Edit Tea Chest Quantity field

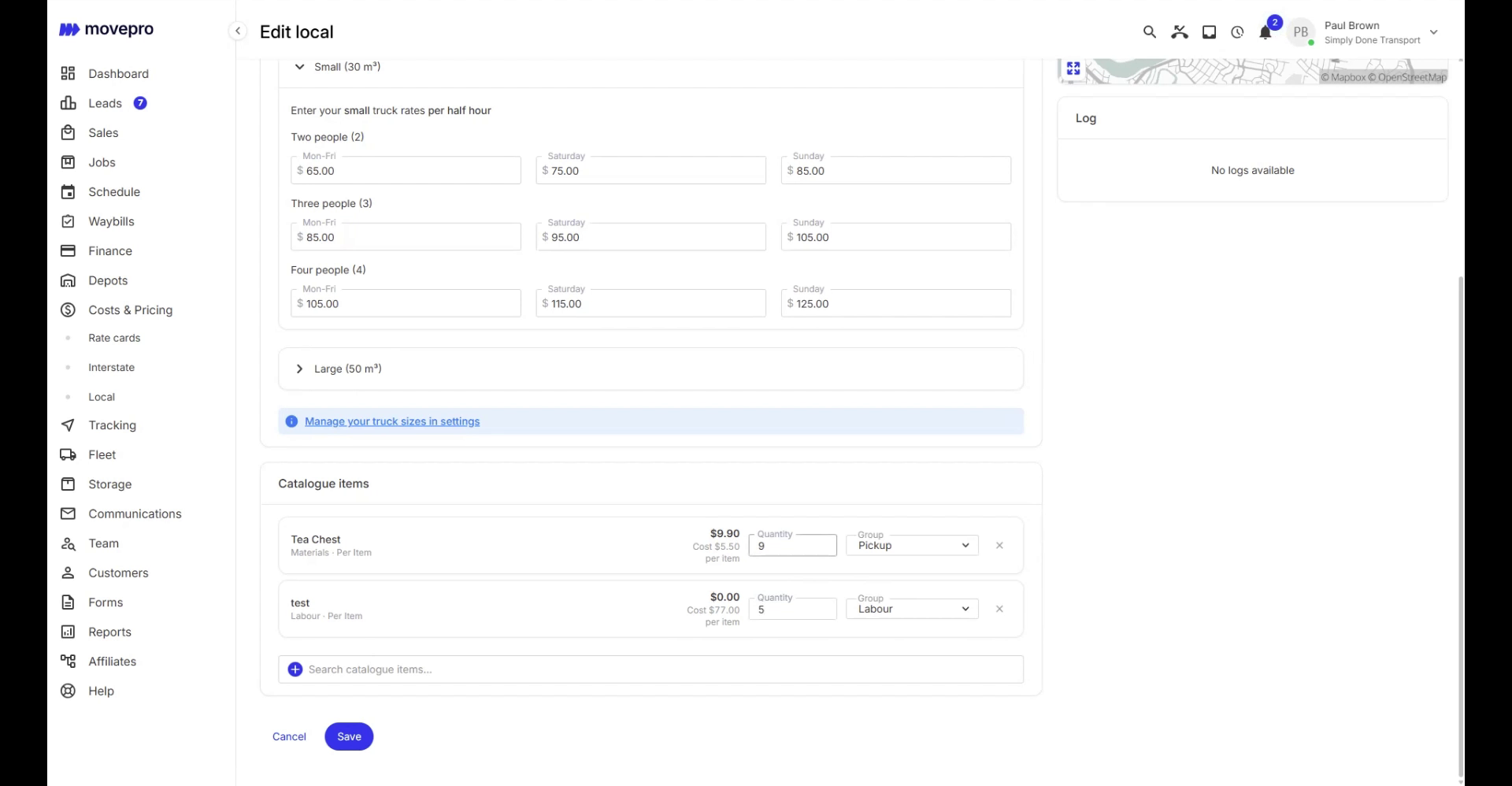point(792,545)
